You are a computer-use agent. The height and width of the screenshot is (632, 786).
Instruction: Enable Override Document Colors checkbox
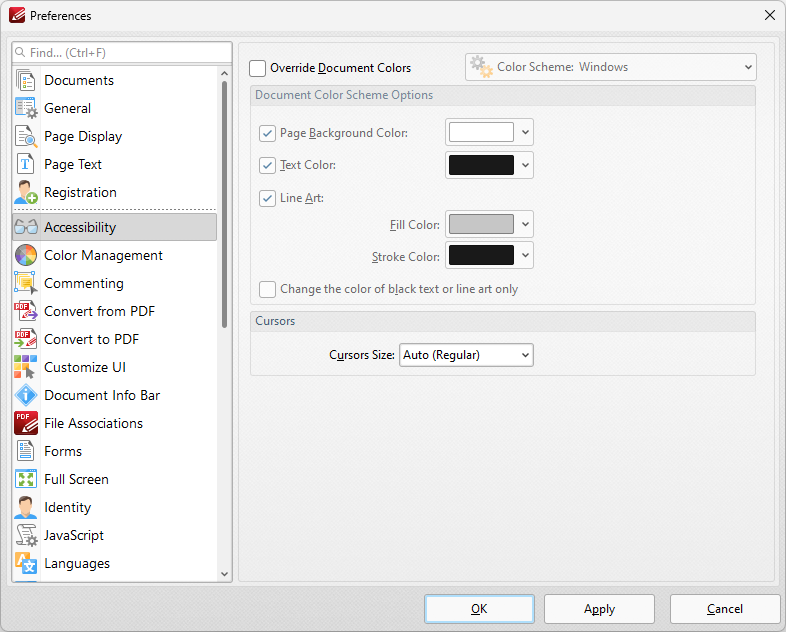(258, 68)
